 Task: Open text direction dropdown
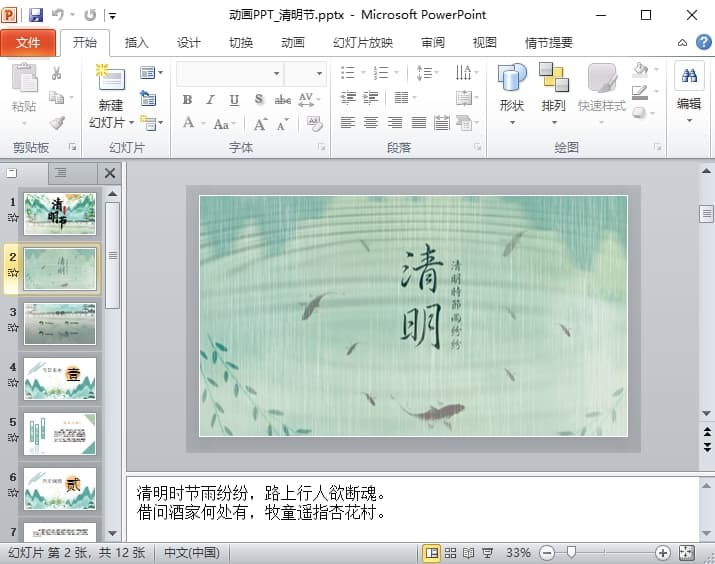pos(466,72)
